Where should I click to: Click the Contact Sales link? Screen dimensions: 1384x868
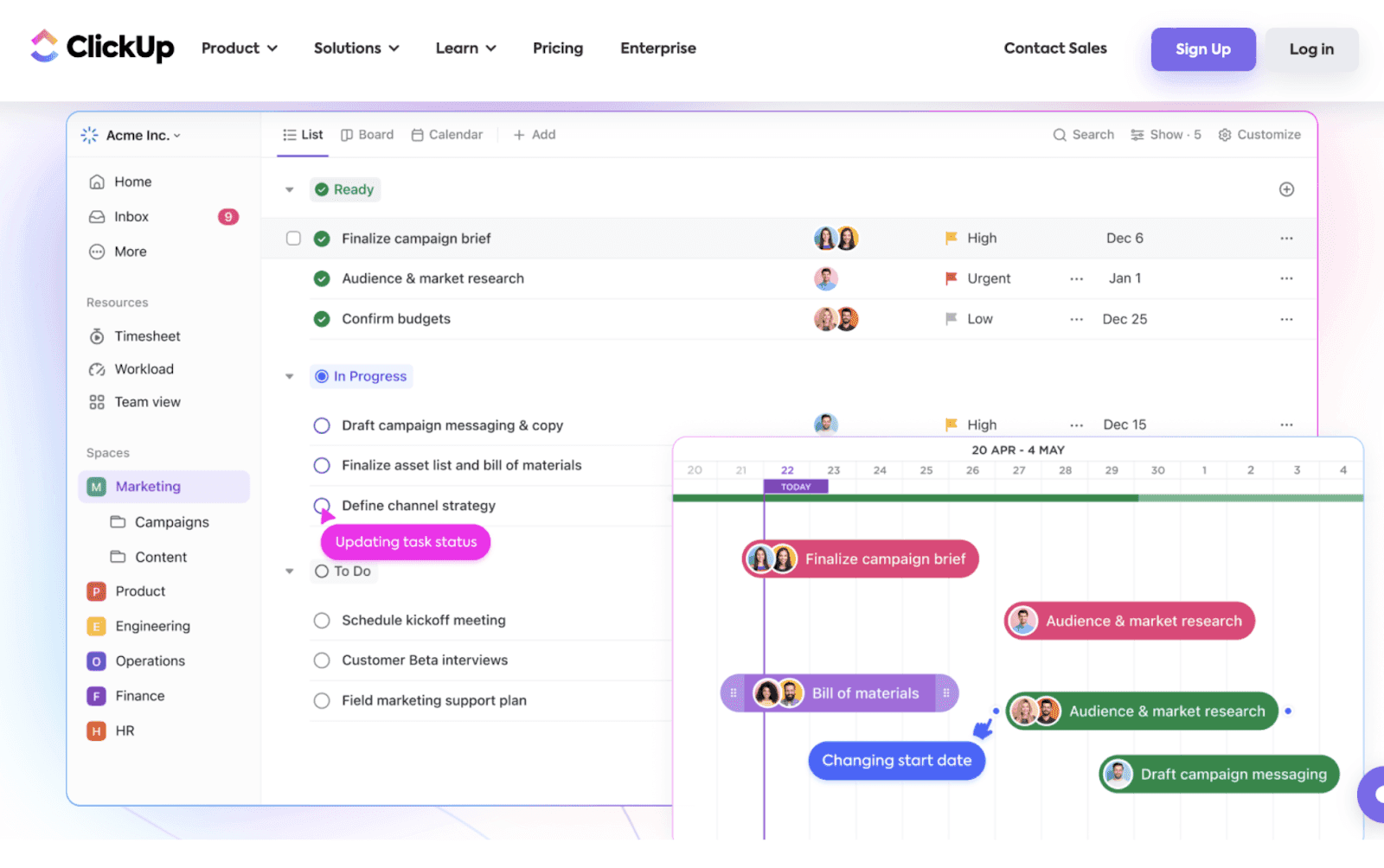point(1055,48)
